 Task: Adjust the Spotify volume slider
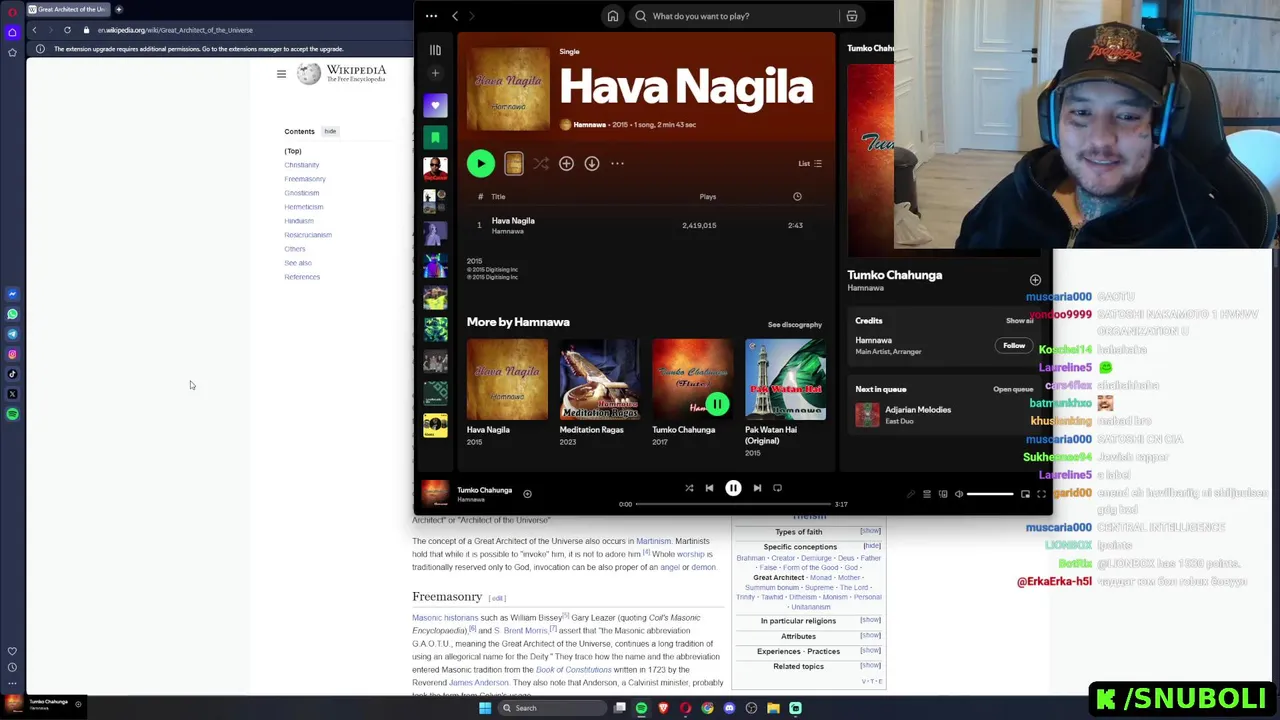(x=990, y=494)
